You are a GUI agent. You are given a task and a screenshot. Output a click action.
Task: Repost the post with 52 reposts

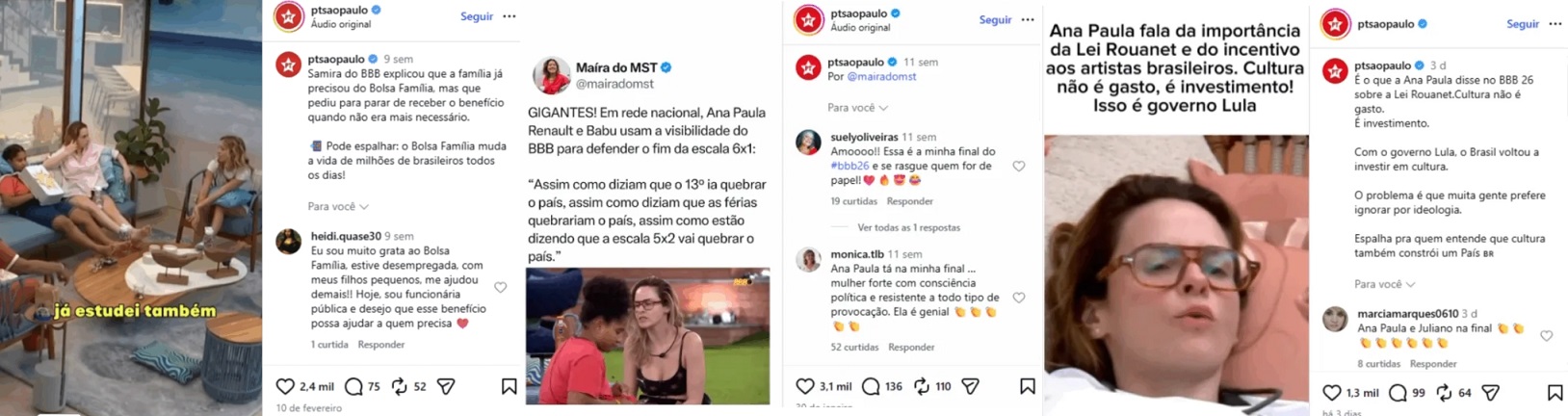400,386
